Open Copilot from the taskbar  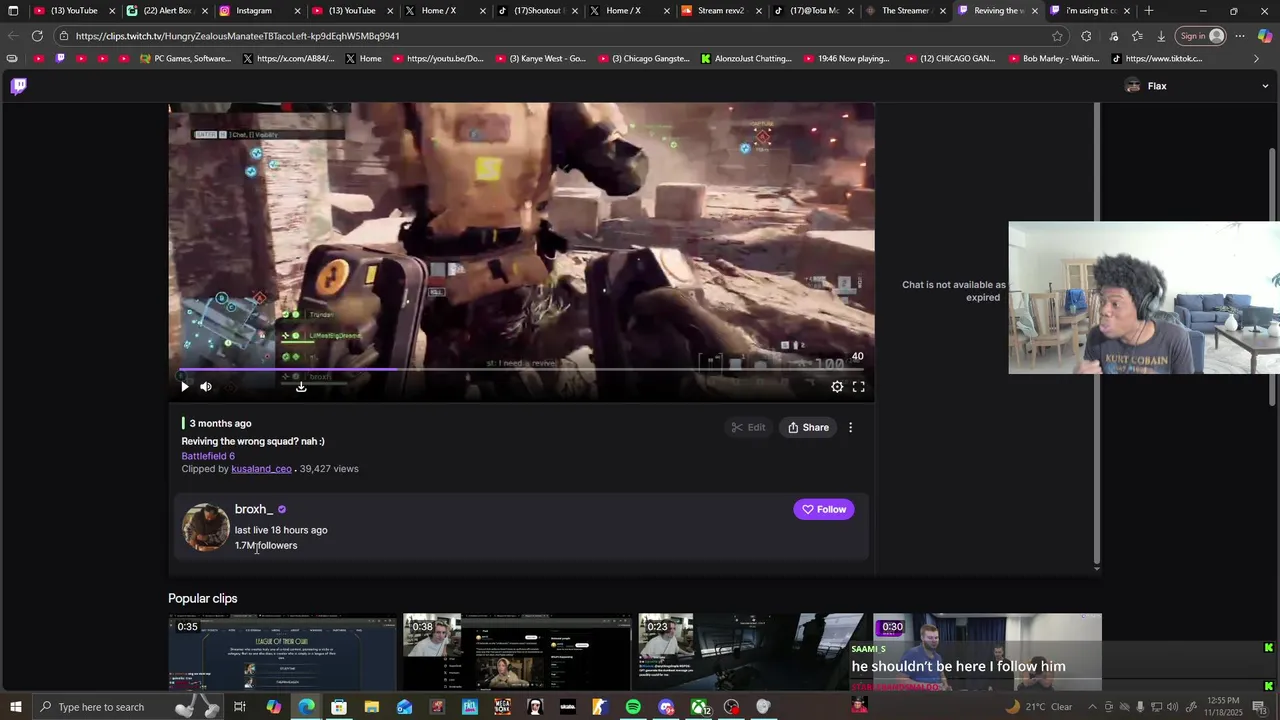pos(273,707)
